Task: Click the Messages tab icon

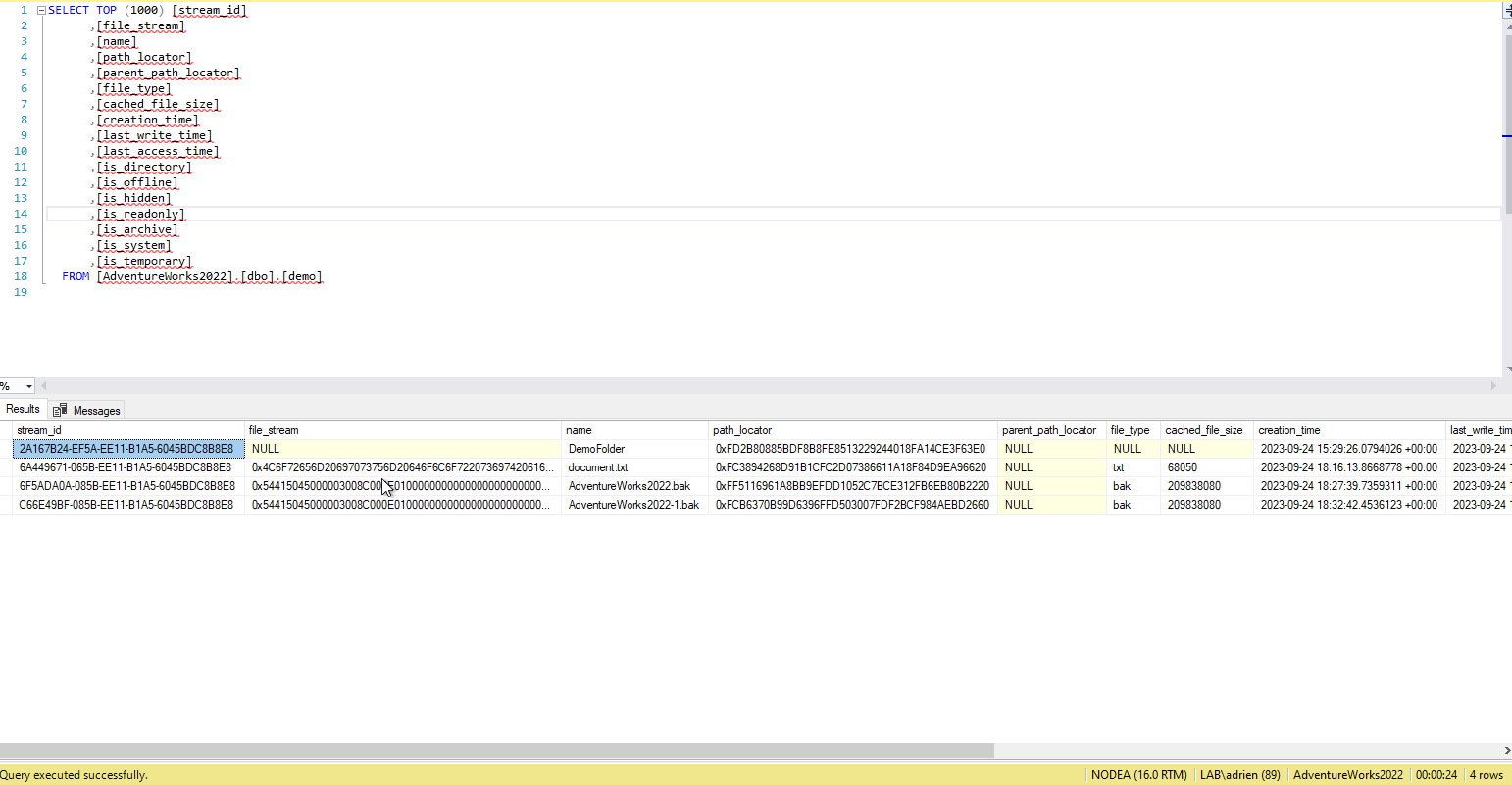Action: coord(60,410)
